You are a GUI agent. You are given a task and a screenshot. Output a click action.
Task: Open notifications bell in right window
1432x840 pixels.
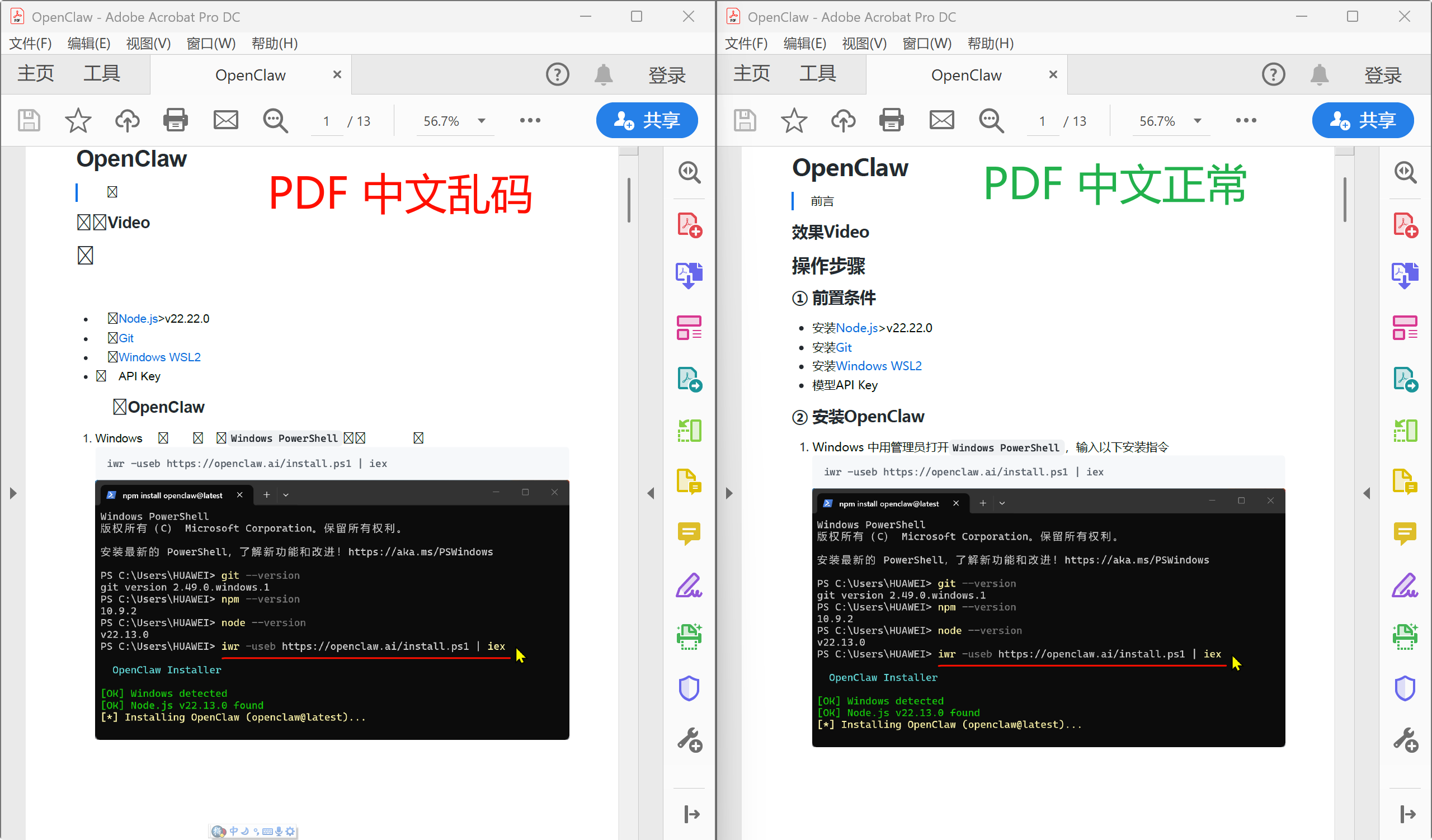click(x=1320, y=74)
